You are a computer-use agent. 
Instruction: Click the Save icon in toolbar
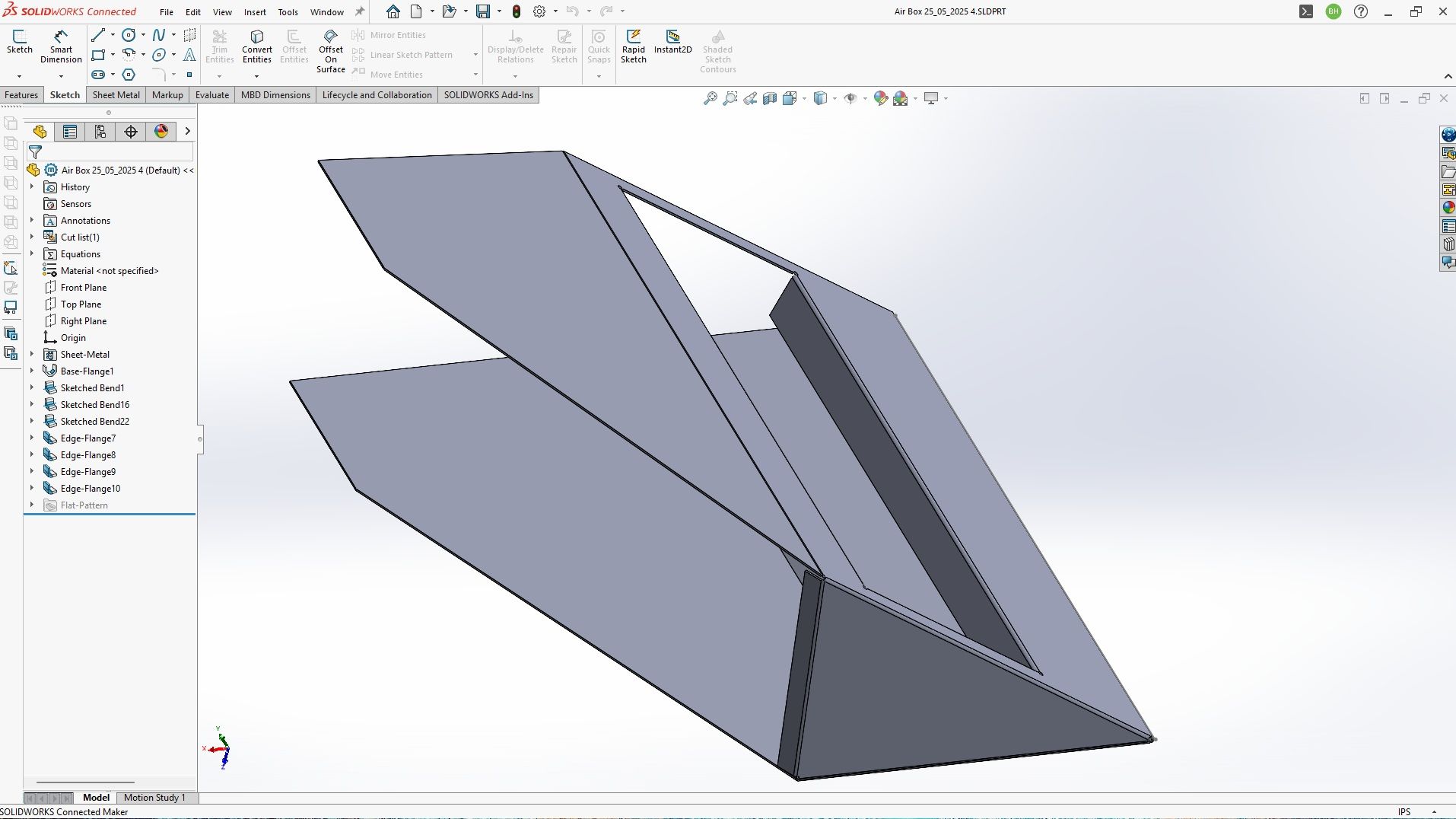click(483, 11)
